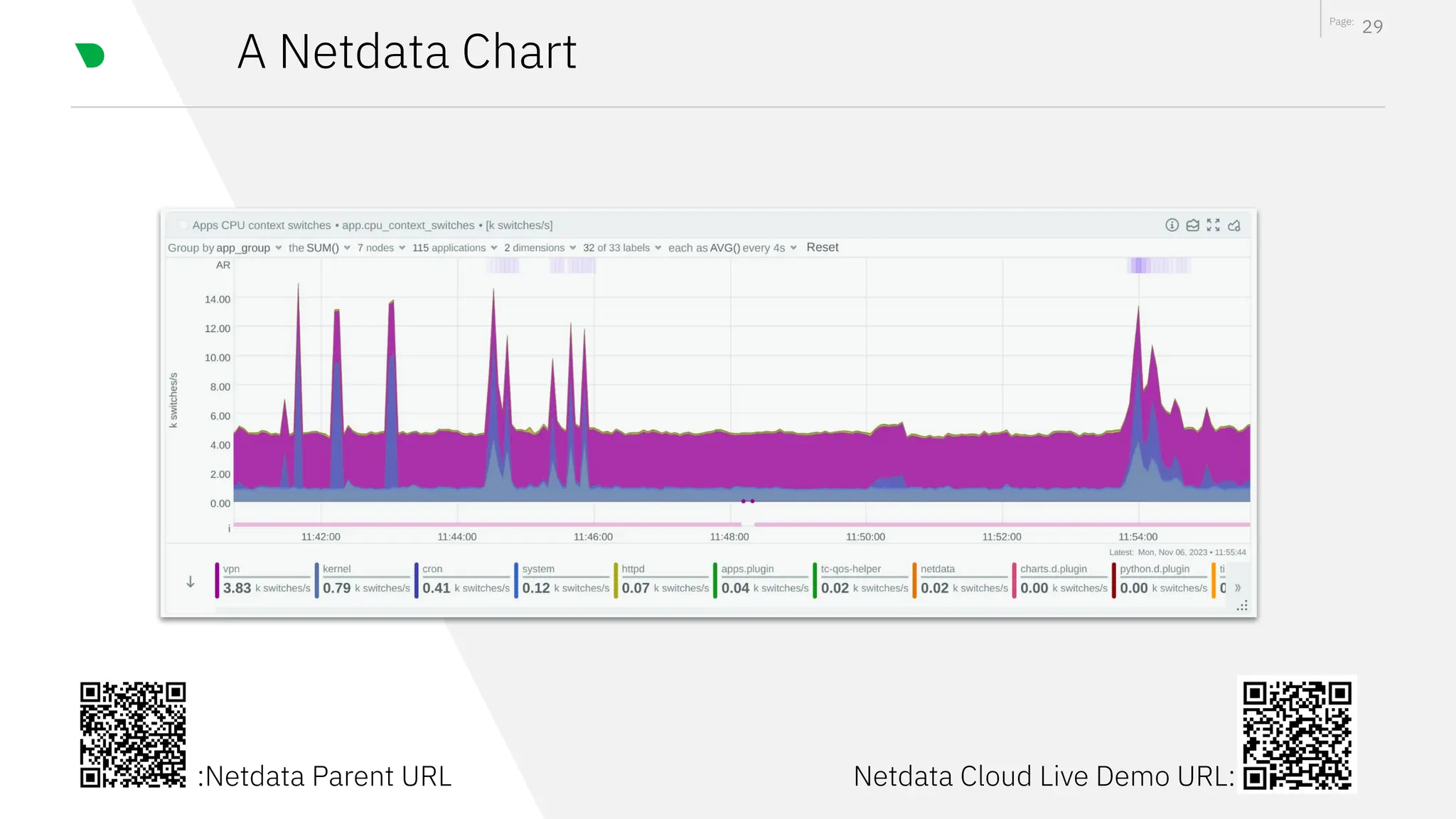Viewport: 1456px width, 819px height.
Task: Click the chart resize handle dots
Action: [1242, 606]
